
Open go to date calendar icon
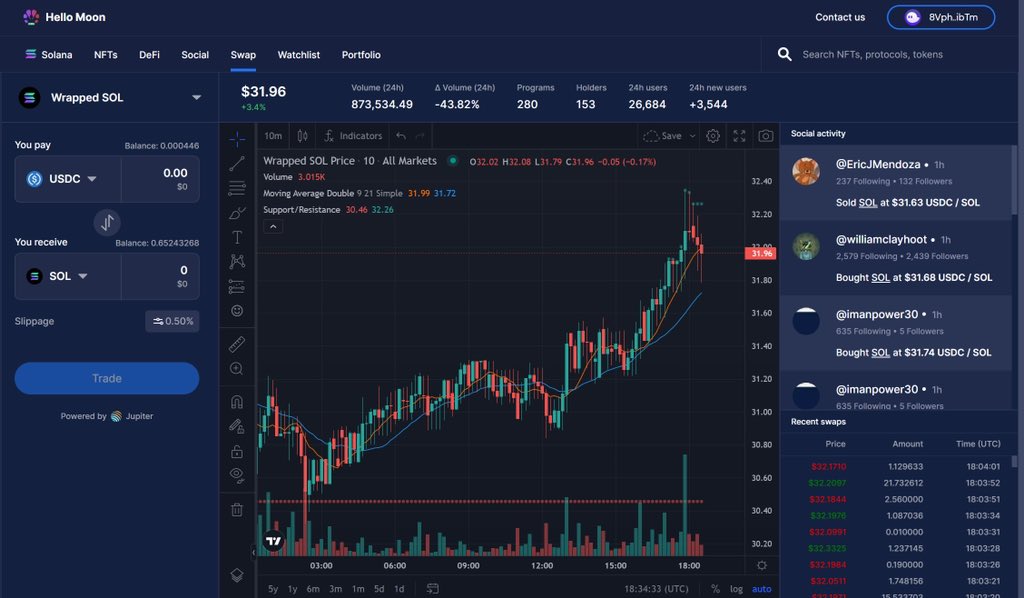pyautogui.click(x=432, y=589)
